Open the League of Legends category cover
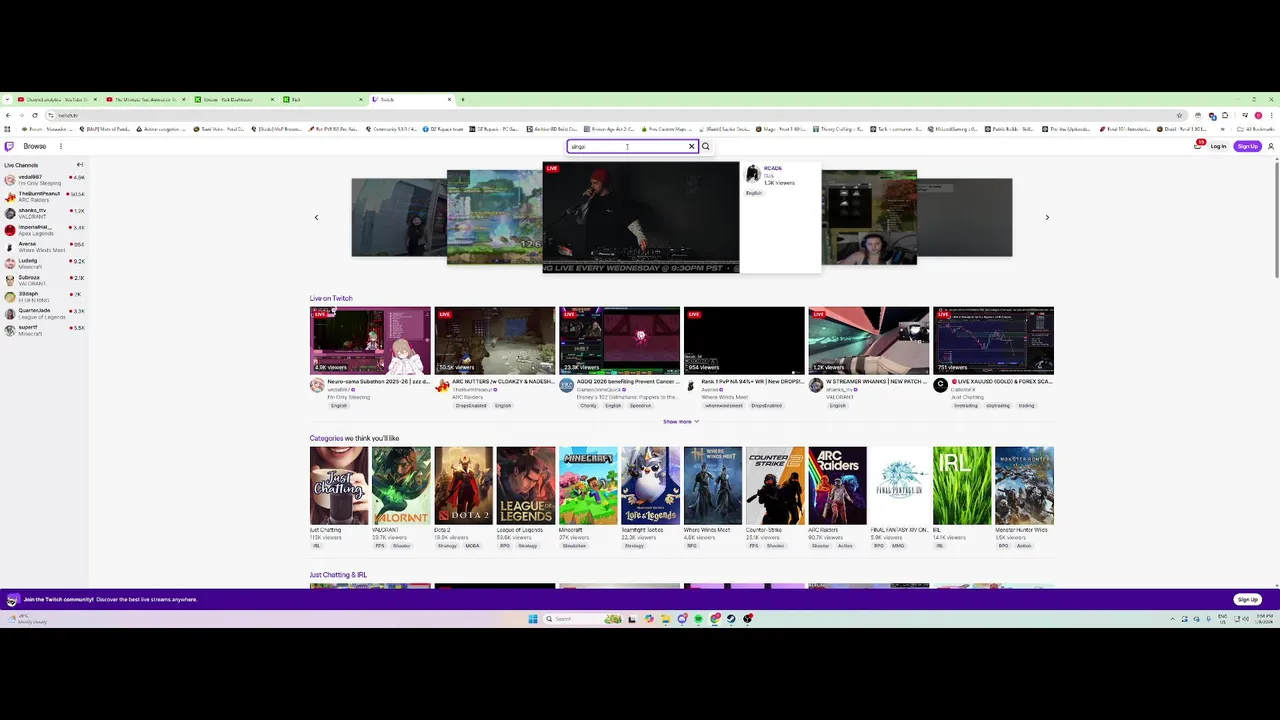 tap(526, 485)
